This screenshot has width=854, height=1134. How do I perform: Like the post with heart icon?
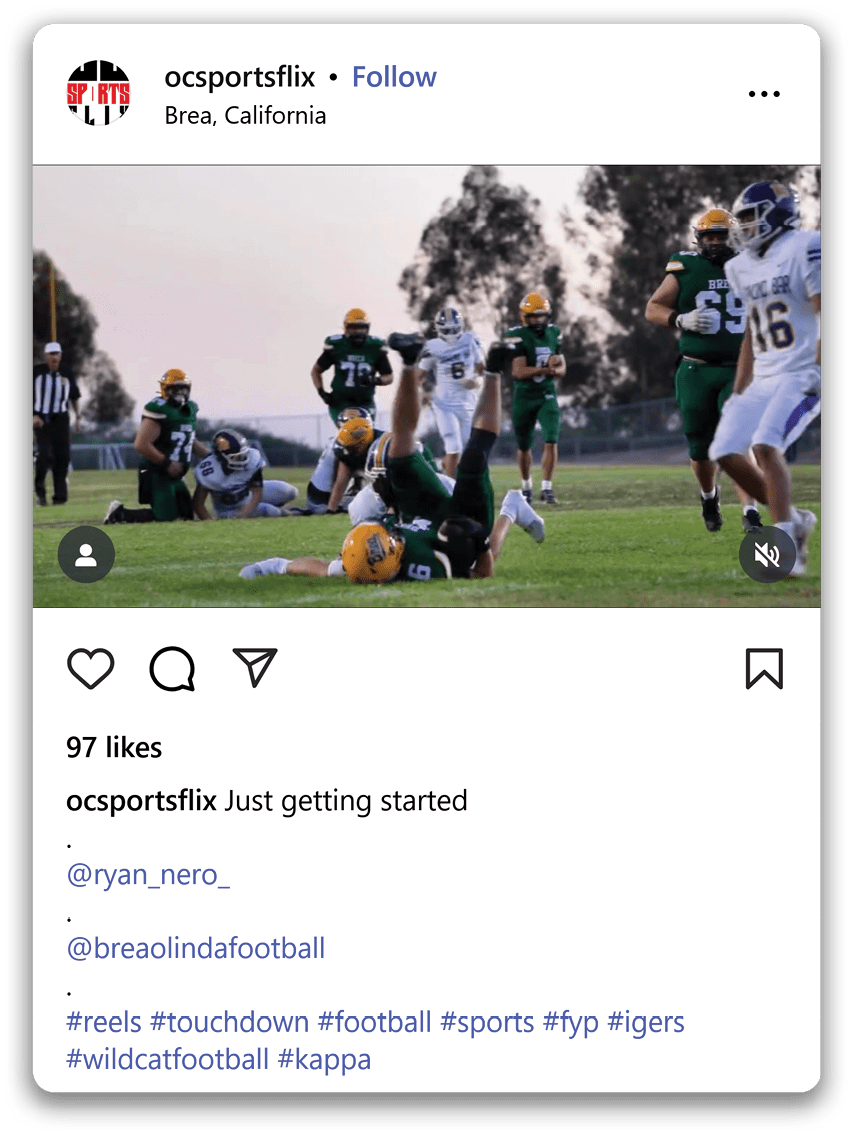click(91, 669)
